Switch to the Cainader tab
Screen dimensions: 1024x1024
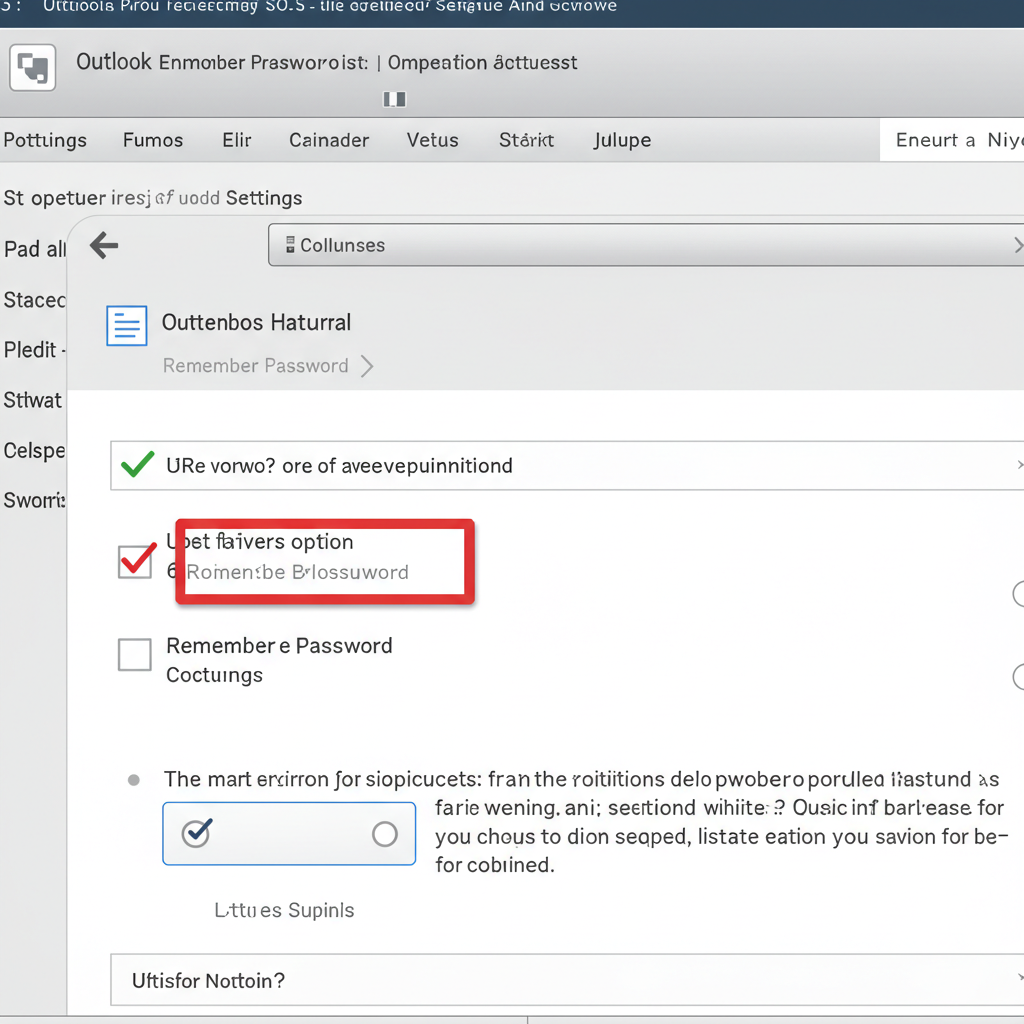point(329,140)
